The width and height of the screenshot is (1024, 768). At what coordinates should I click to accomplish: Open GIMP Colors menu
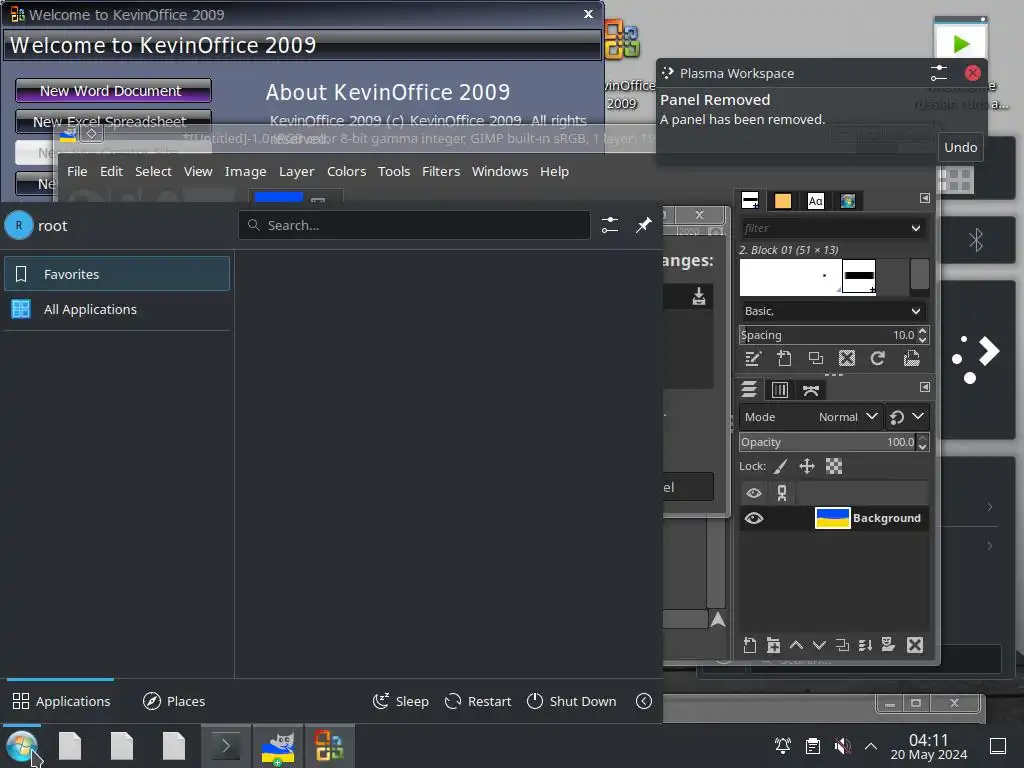346,171
